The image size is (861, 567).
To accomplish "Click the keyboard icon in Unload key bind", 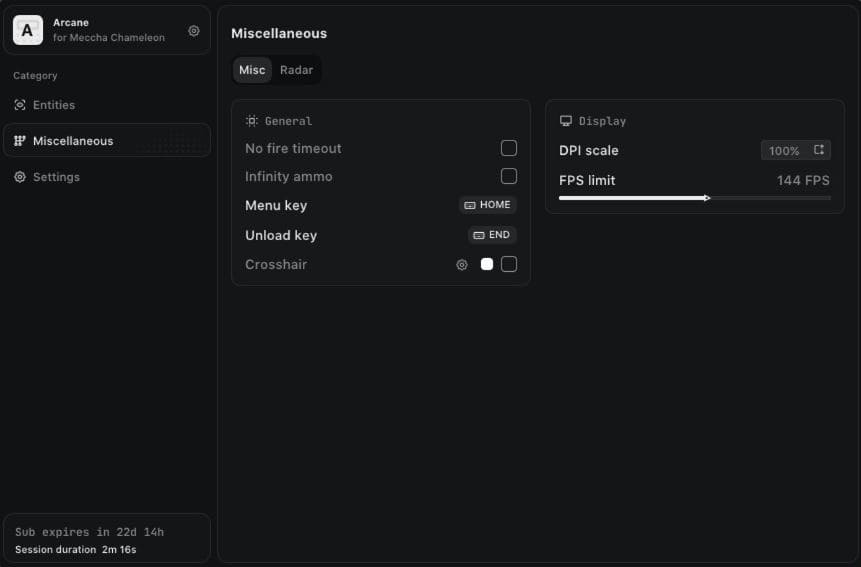I will coord(479,235).
